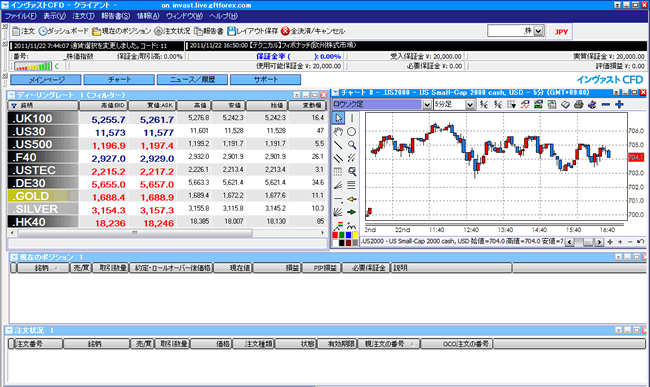Select the arrow pointer tool in chart

tap(338, 118)
